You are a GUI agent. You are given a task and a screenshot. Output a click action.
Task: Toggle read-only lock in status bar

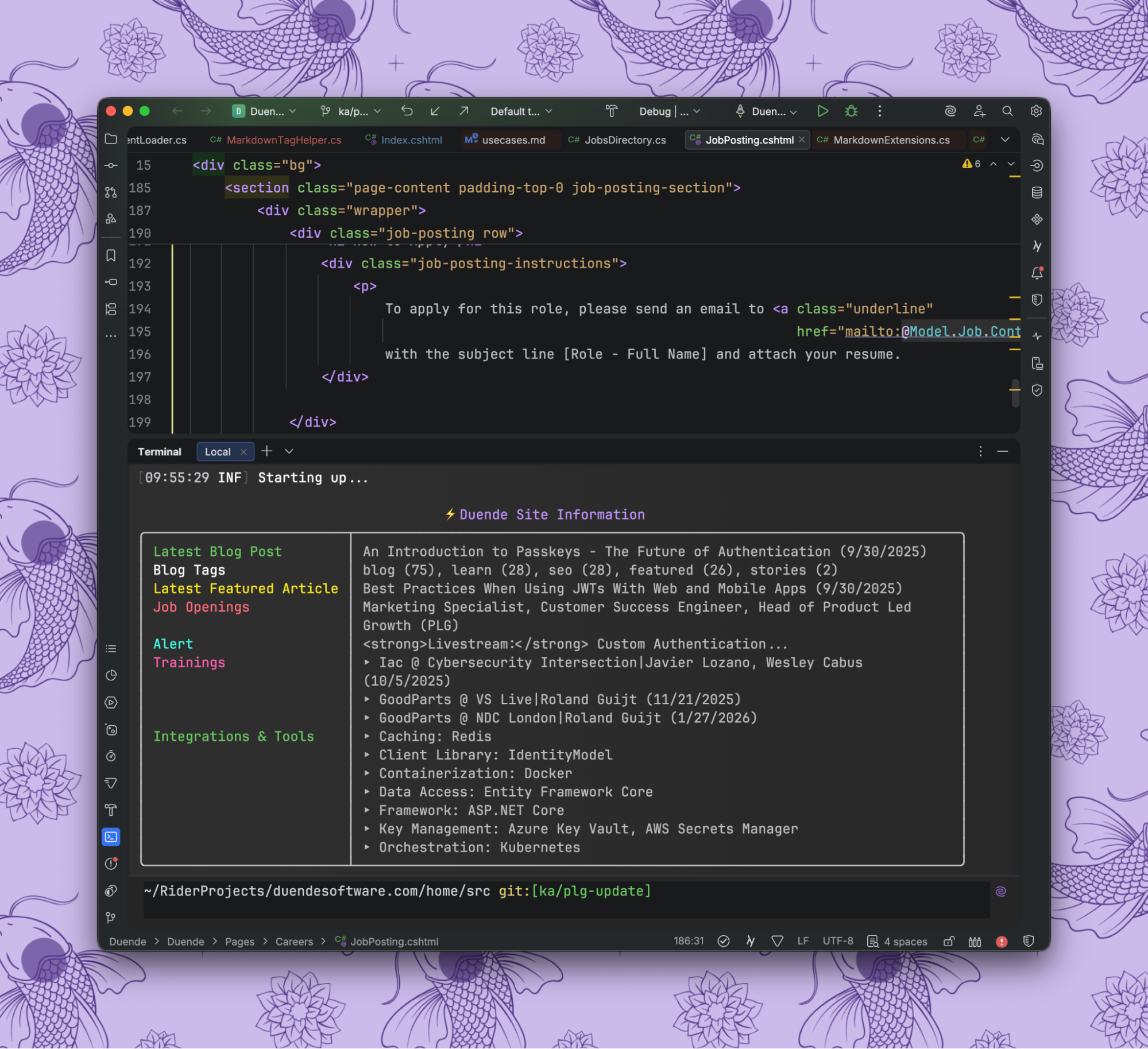point(949,942)
